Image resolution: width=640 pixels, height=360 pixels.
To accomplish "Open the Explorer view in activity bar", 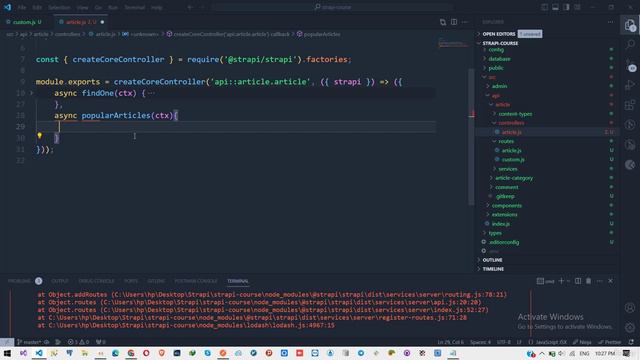I will point(630,25).
